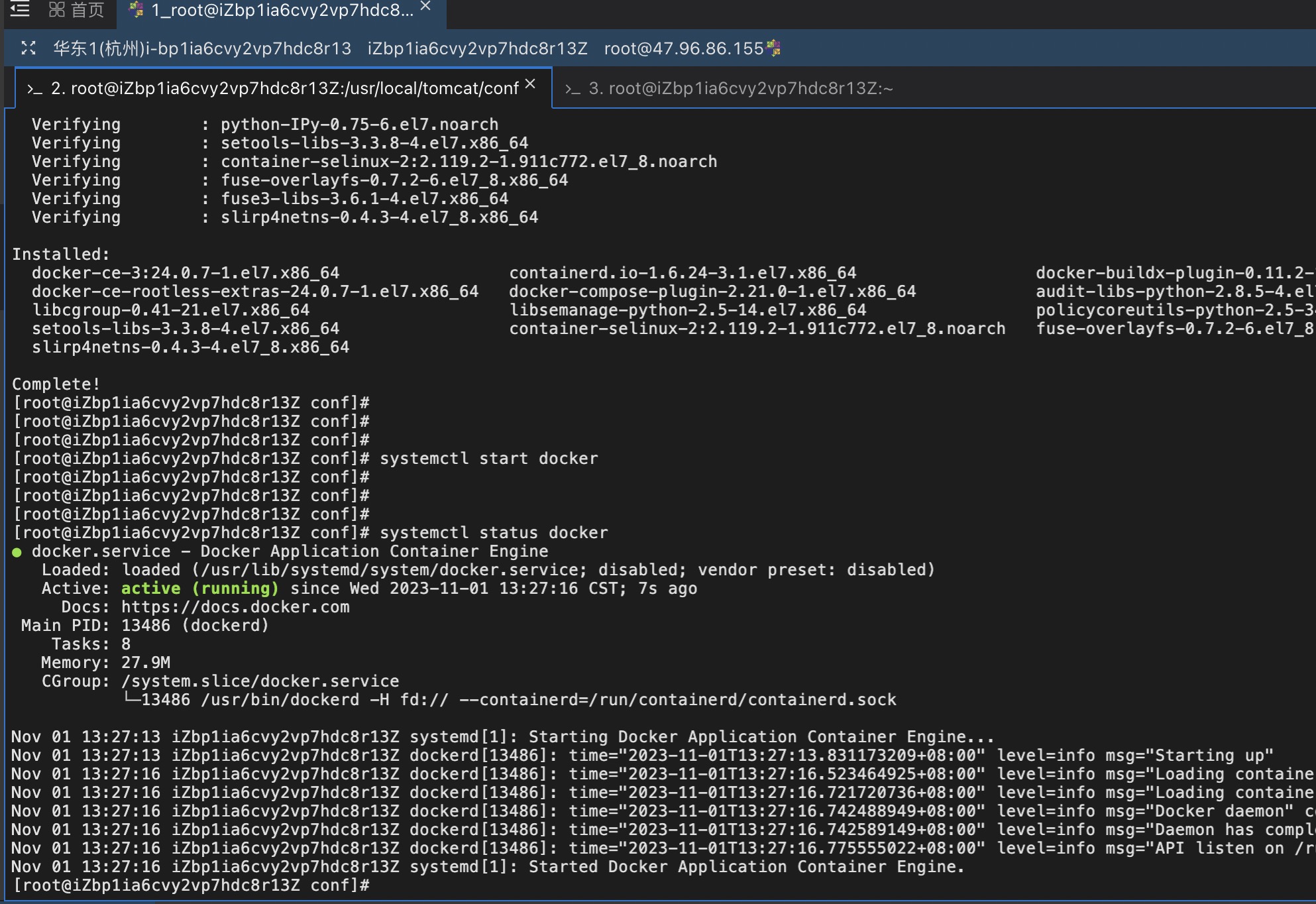Click the prompt icon on terminal tab 2
The image size is (1316, 904).
click(x=34, y=89)
